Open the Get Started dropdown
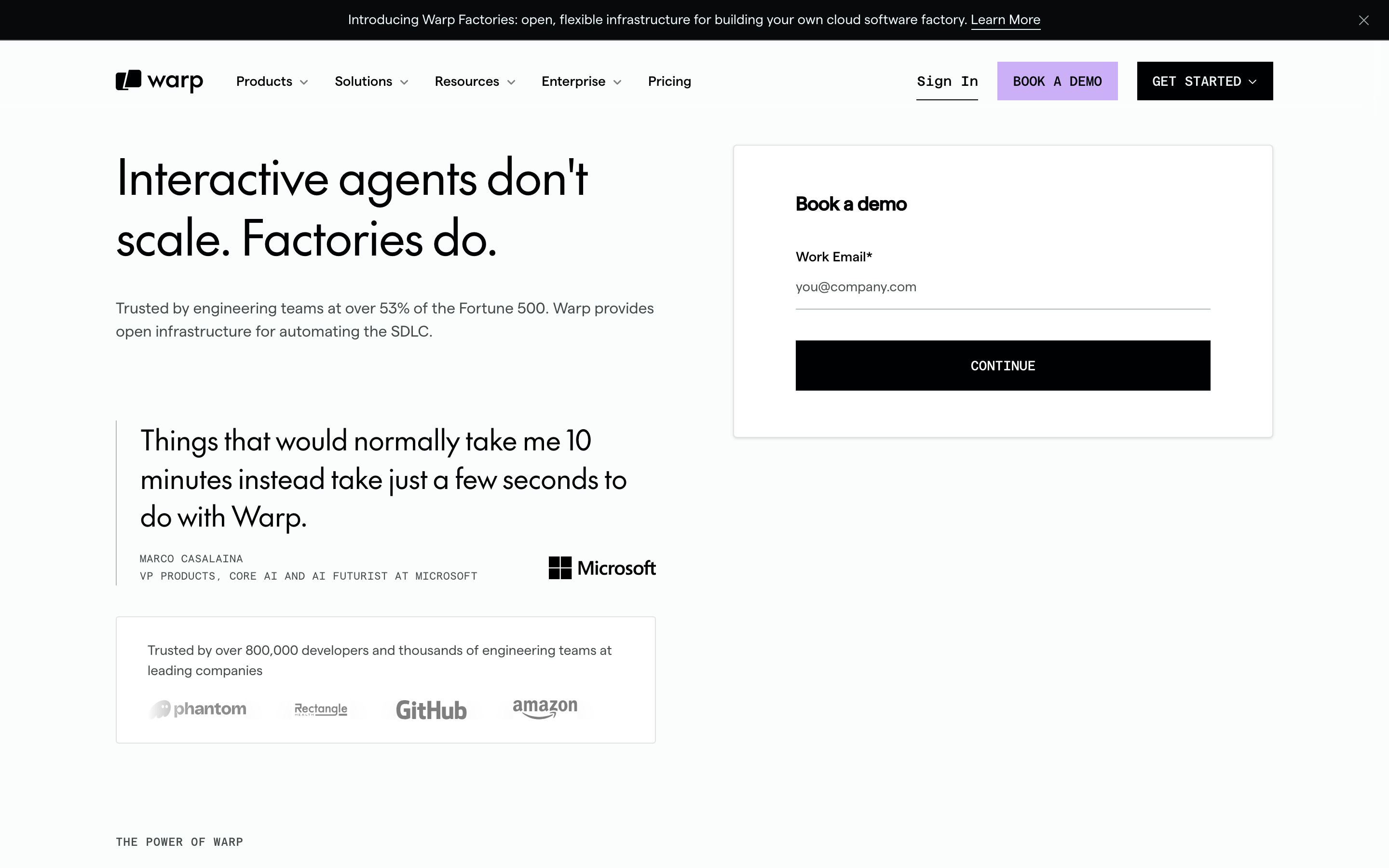 [x=1205, y=81]
